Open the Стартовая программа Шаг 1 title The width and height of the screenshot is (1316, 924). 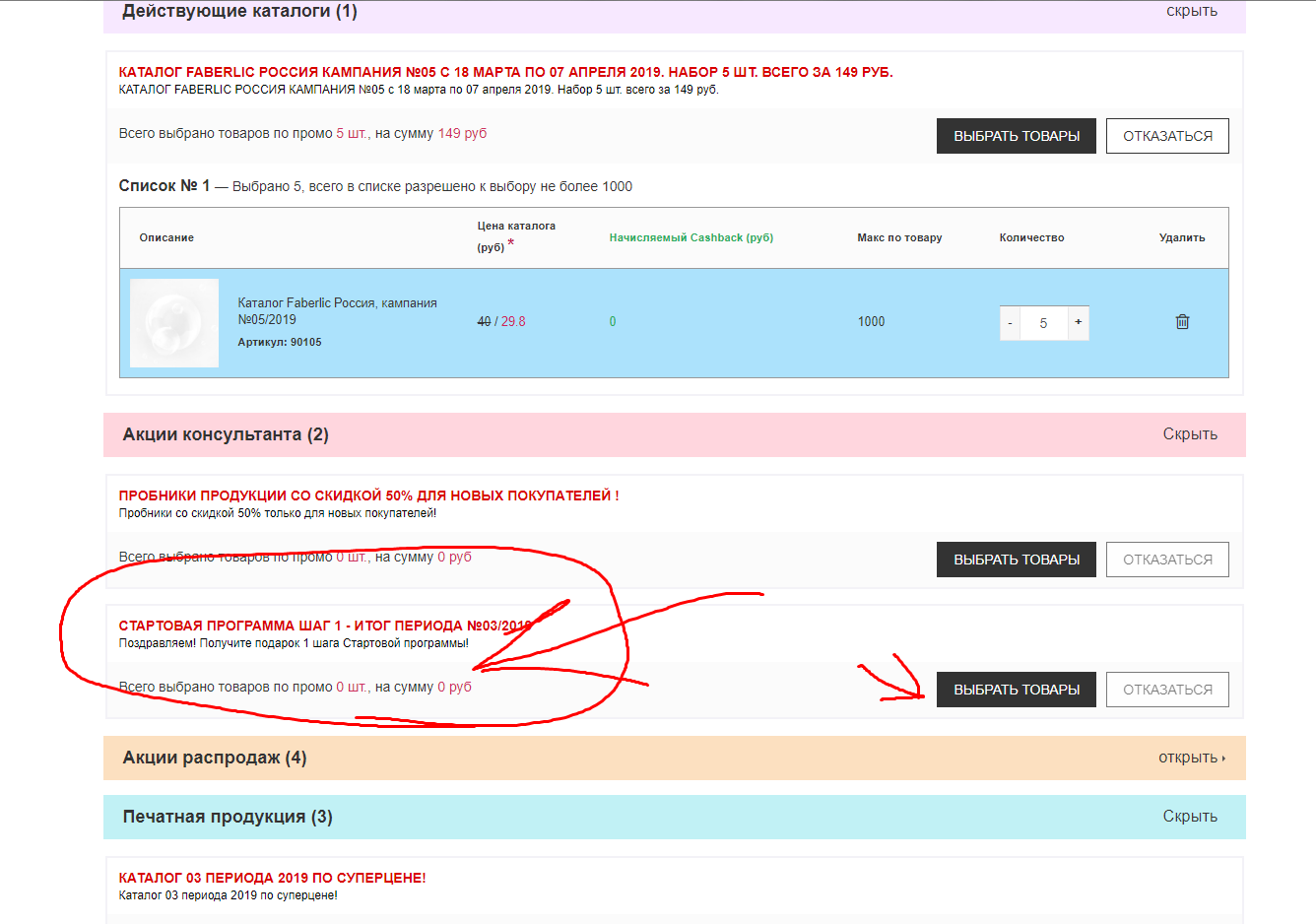click(325, 626)
